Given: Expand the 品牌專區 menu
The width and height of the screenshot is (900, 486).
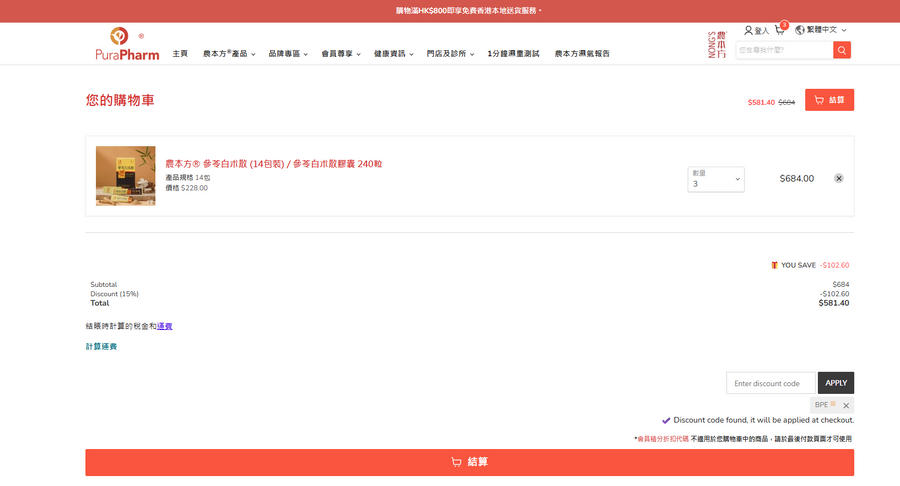Looking at the screenshot, I should [x=288, y=53].
